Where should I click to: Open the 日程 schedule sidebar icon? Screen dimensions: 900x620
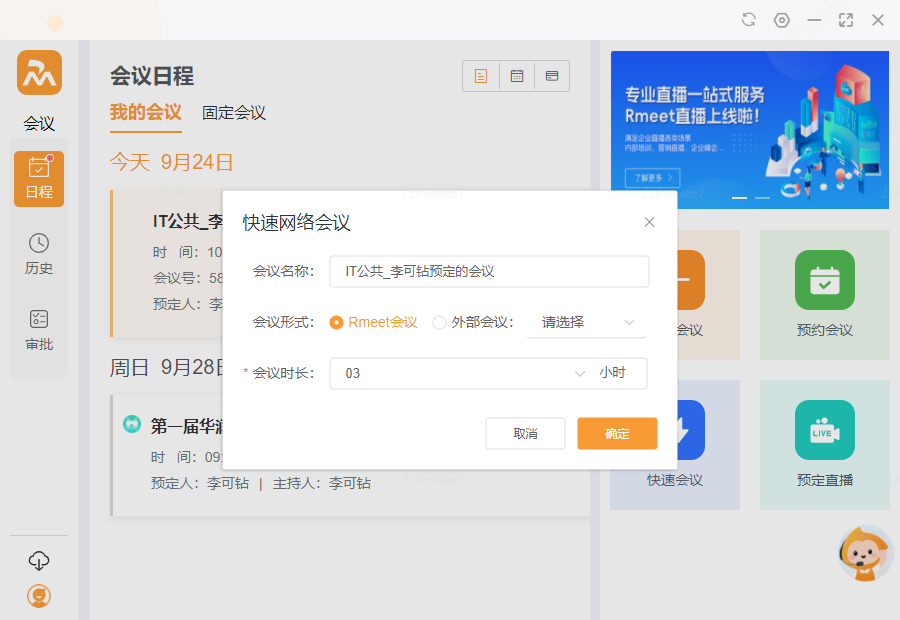click(39, 178)
